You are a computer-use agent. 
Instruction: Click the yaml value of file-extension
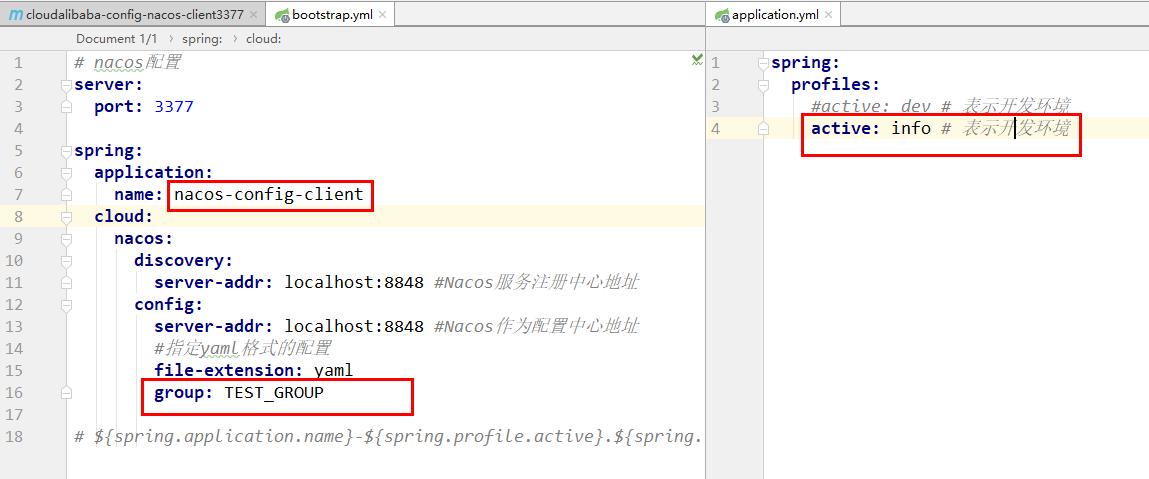tap(333, 371)
